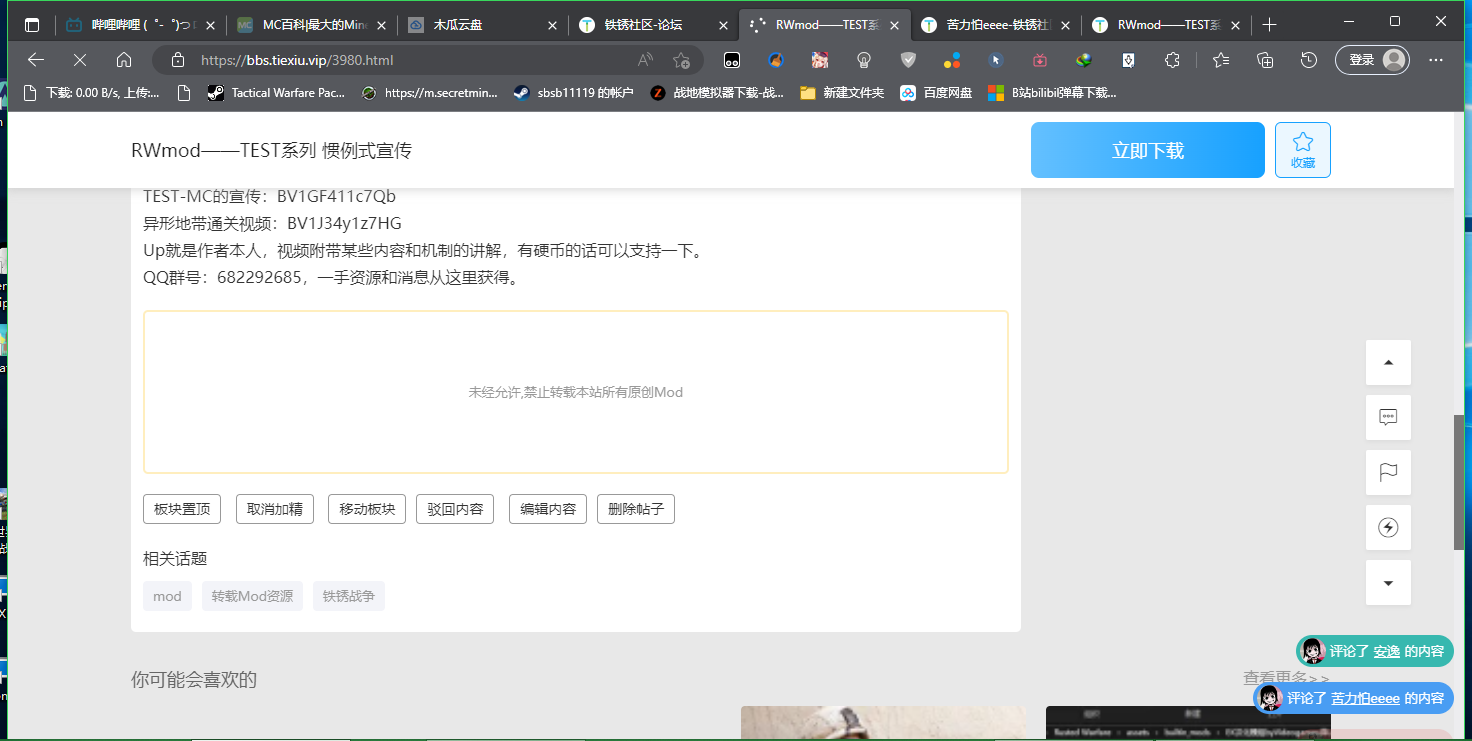
Task: Jump to top with the up arrow button
Action: click(x=1388, y=363)
